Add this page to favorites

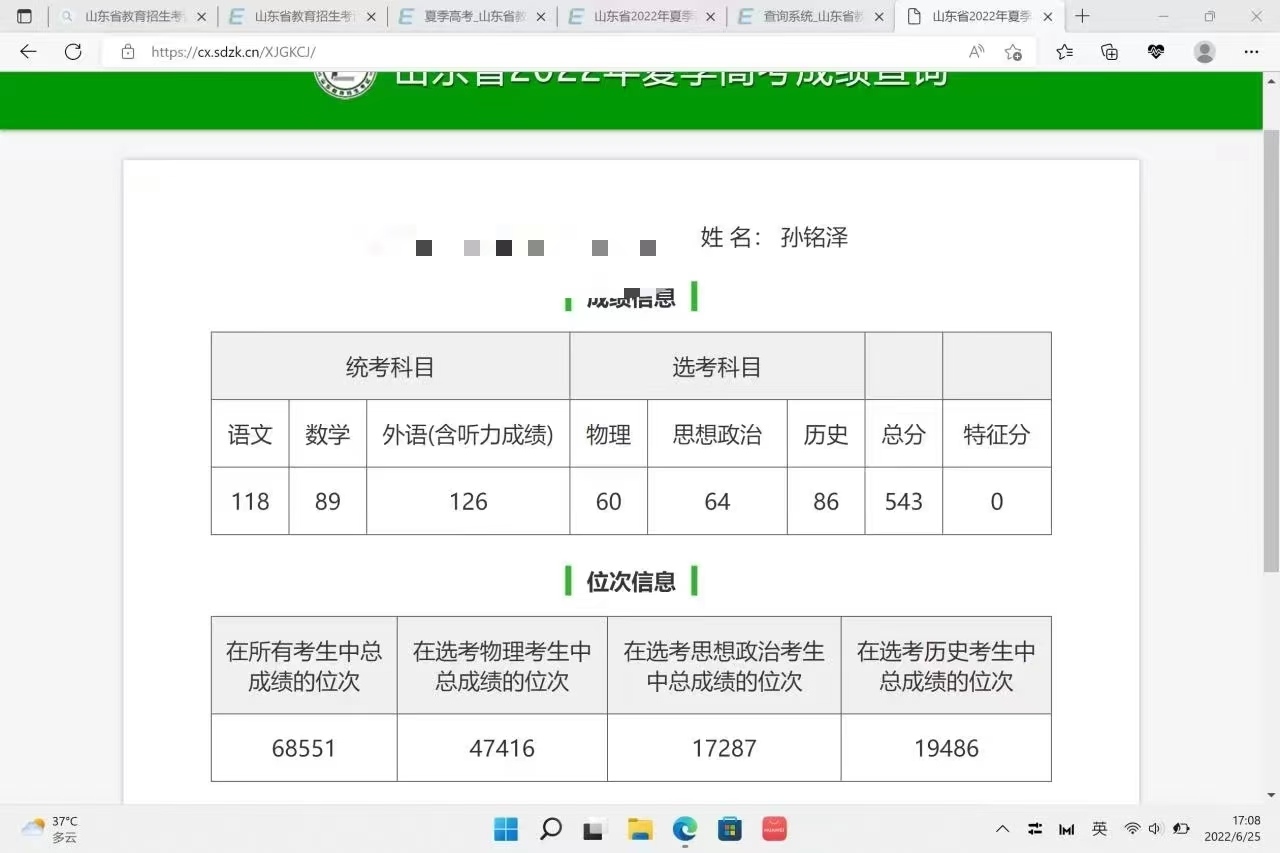click(x=1013, y=52)
